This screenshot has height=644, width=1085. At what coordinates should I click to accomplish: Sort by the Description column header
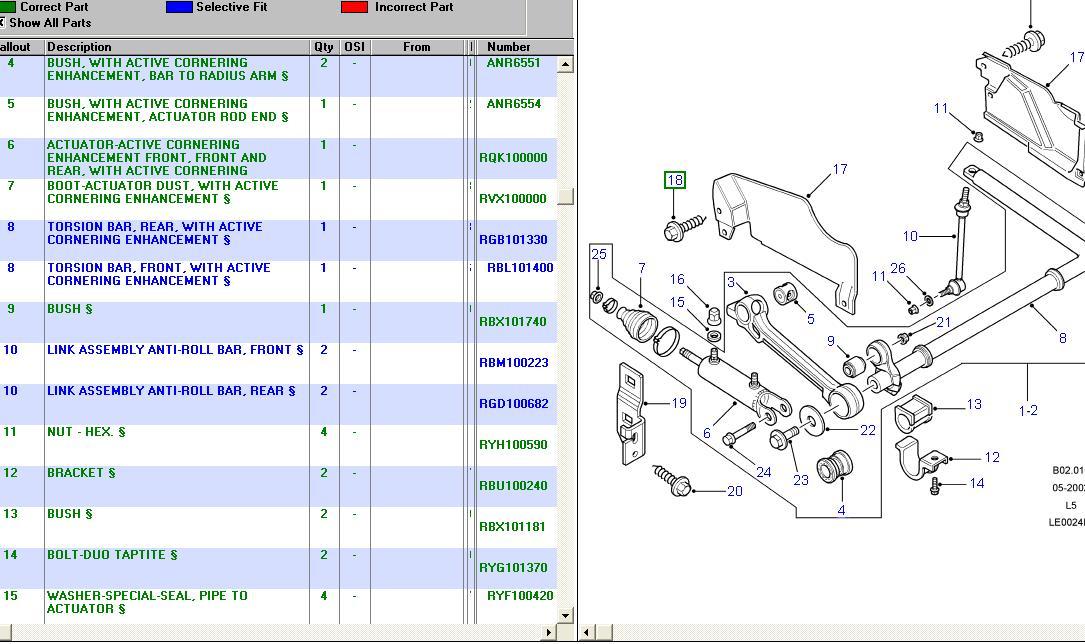177,47
